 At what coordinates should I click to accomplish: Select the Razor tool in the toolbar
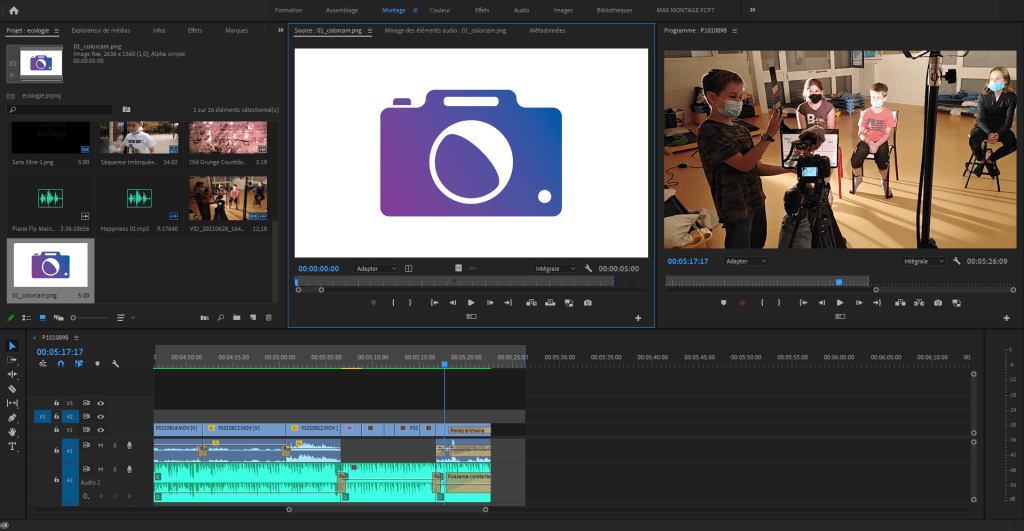(x=12, y=388)
